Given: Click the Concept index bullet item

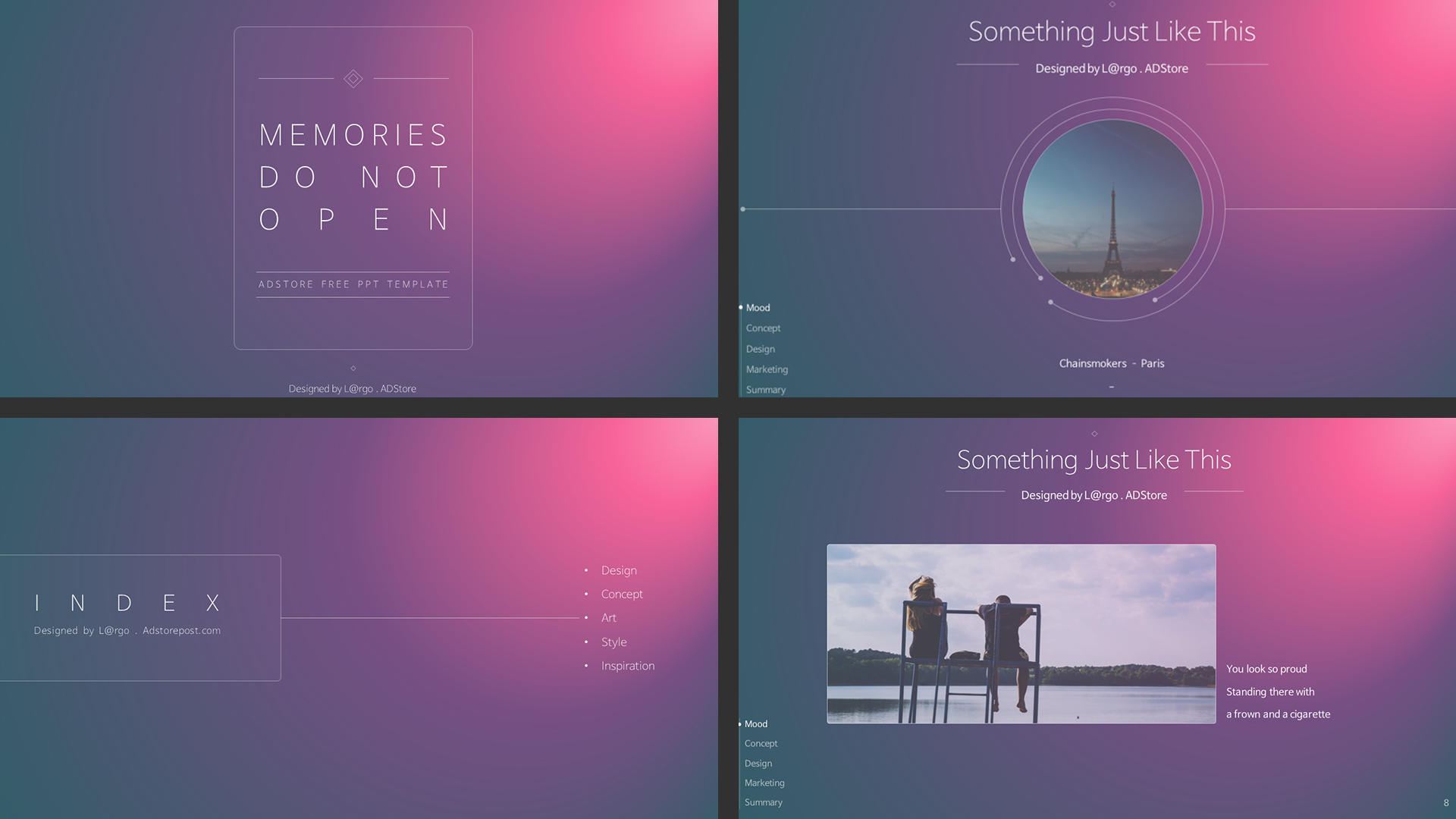Looking at the screenshot, I should click(x=622, y=594).
